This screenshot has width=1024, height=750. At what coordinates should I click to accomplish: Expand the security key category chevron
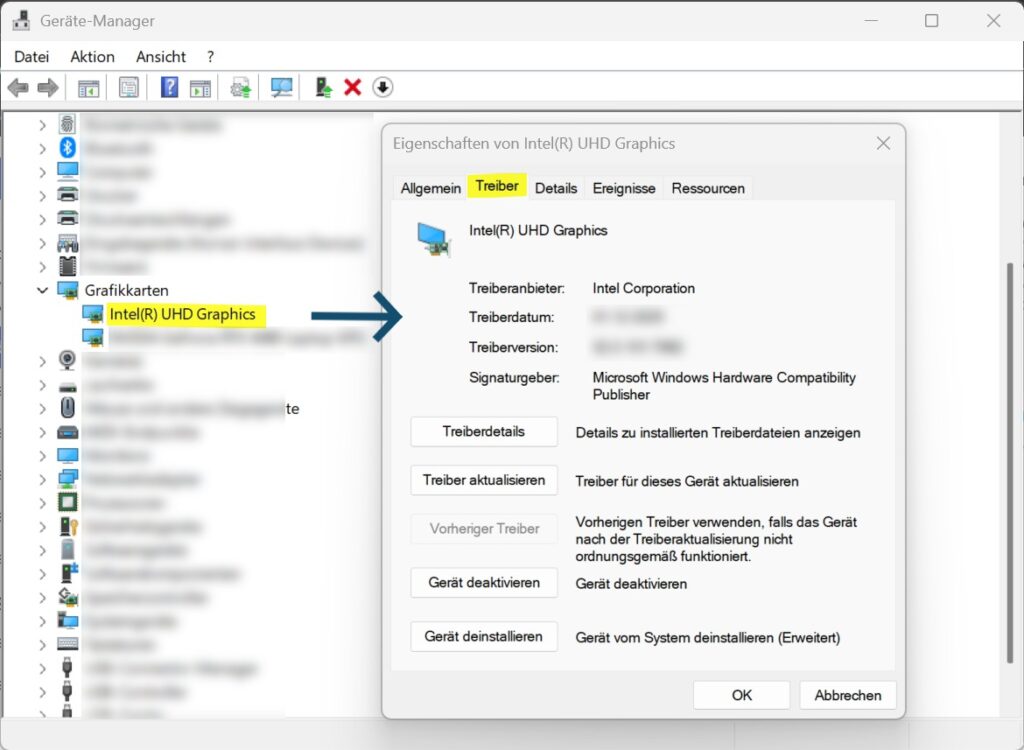[x=42, y=527]
